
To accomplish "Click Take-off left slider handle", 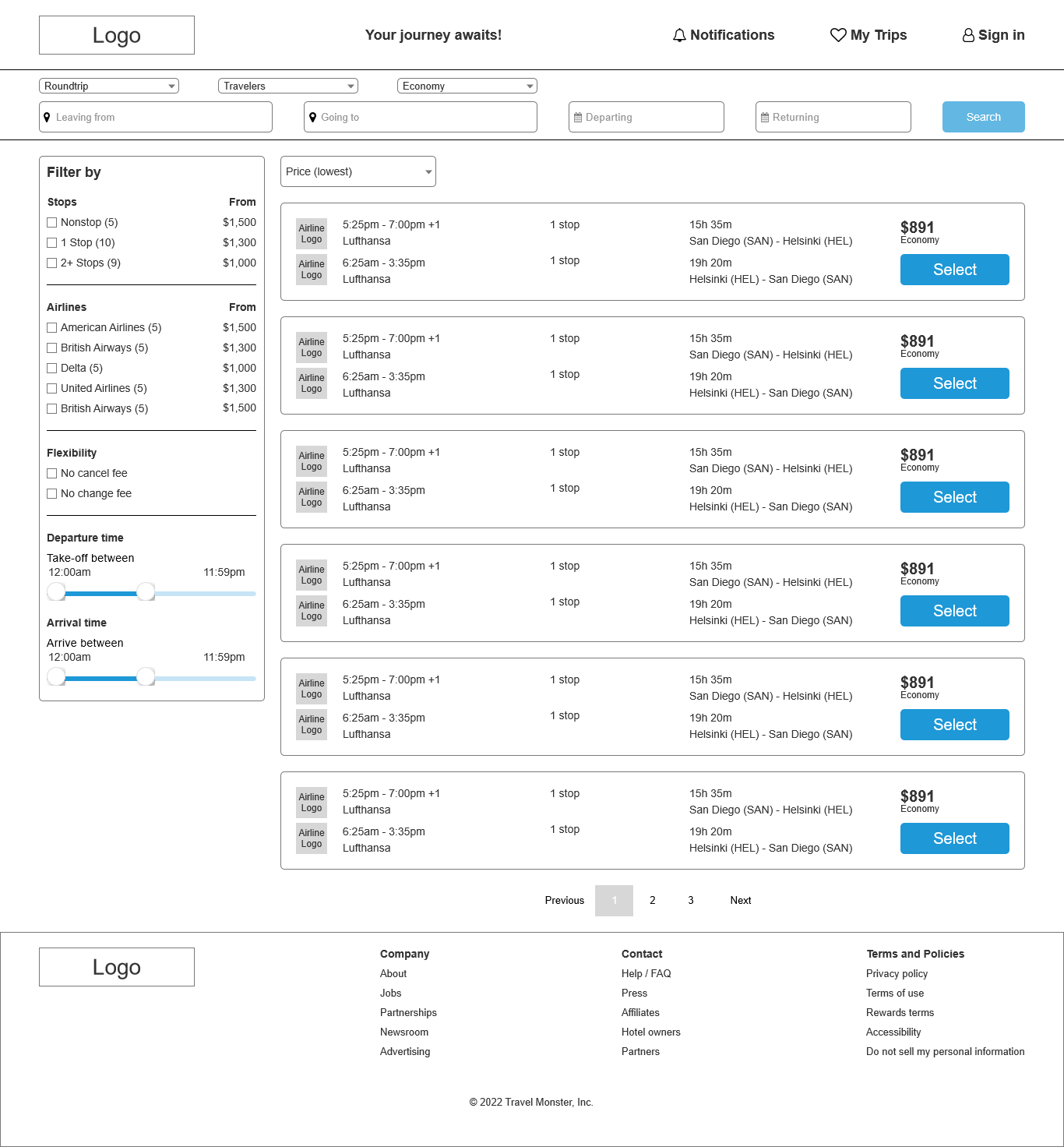I will click(x=56, y=592).
